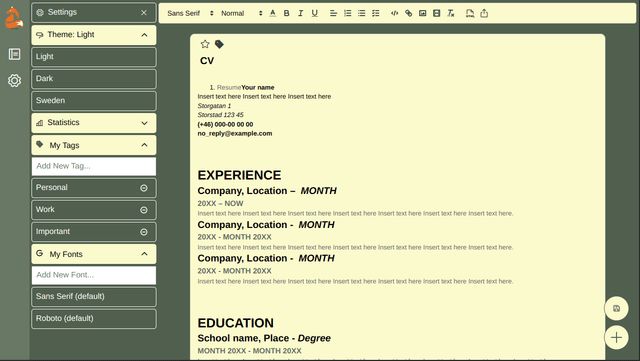
Task: Export note as HTML
Action: (470, 13)
